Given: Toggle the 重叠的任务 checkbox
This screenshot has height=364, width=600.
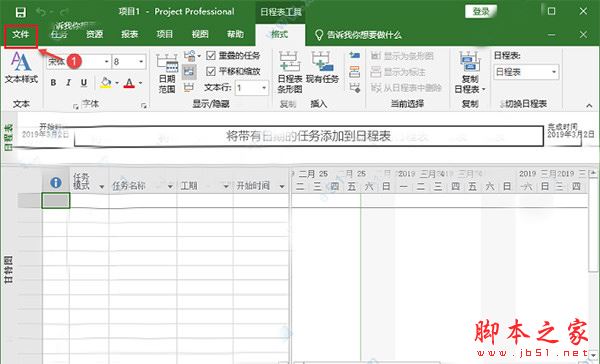Looking at the screenshot, I should point(211,56).
